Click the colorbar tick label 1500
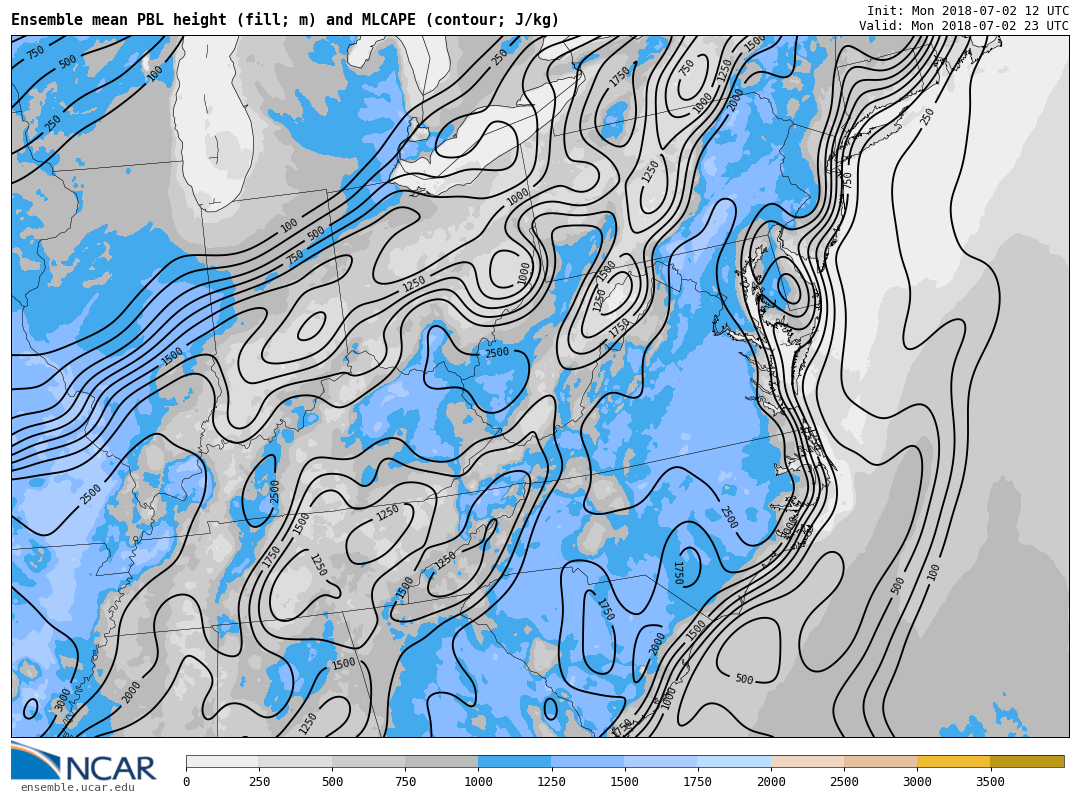This screenshot has height=800, width=1080. coord(624,782)
